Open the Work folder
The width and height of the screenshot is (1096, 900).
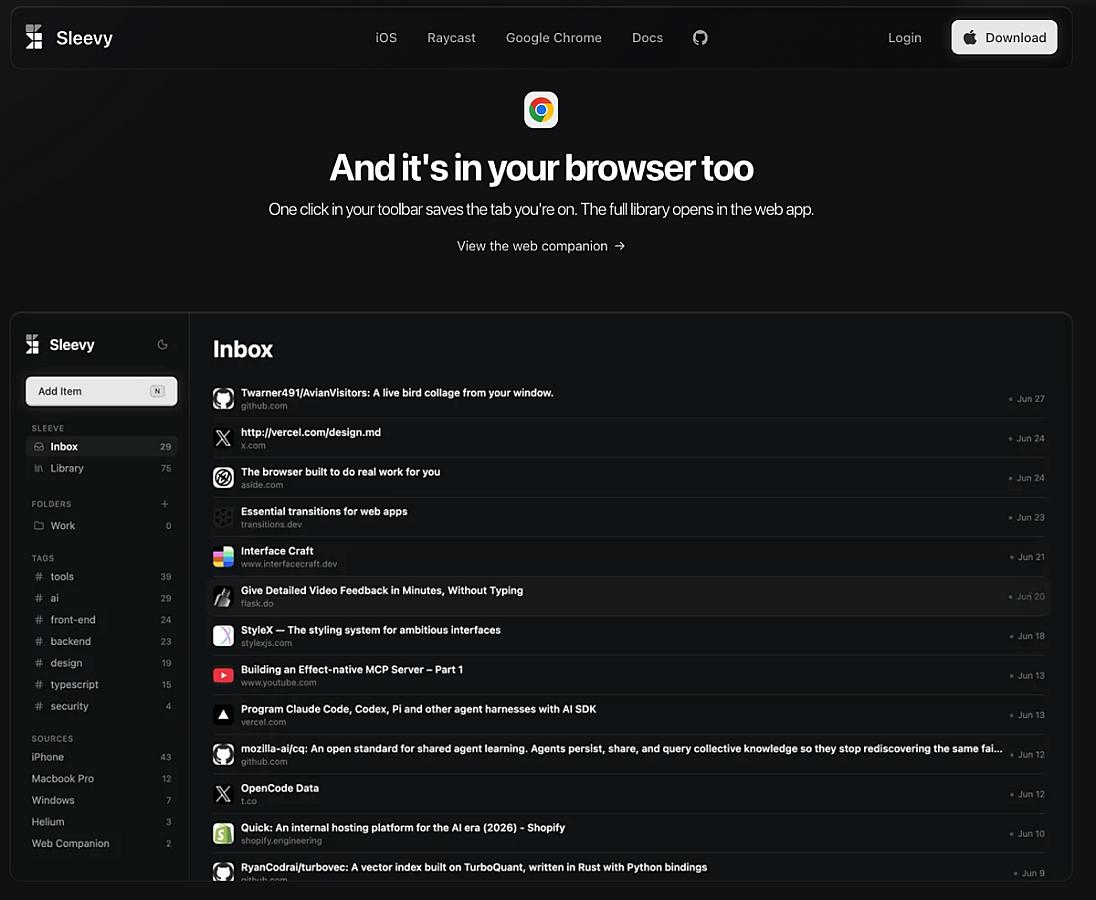[101, 525]
